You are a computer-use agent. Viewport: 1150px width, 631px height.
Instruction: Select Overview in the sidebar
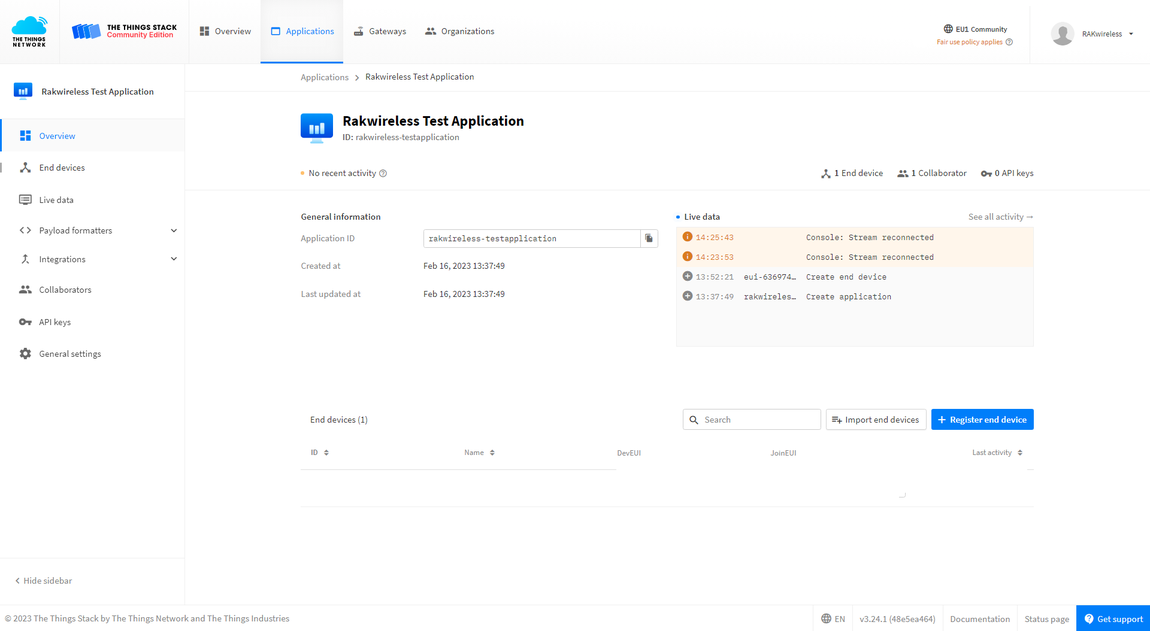[x=92, y=136]
